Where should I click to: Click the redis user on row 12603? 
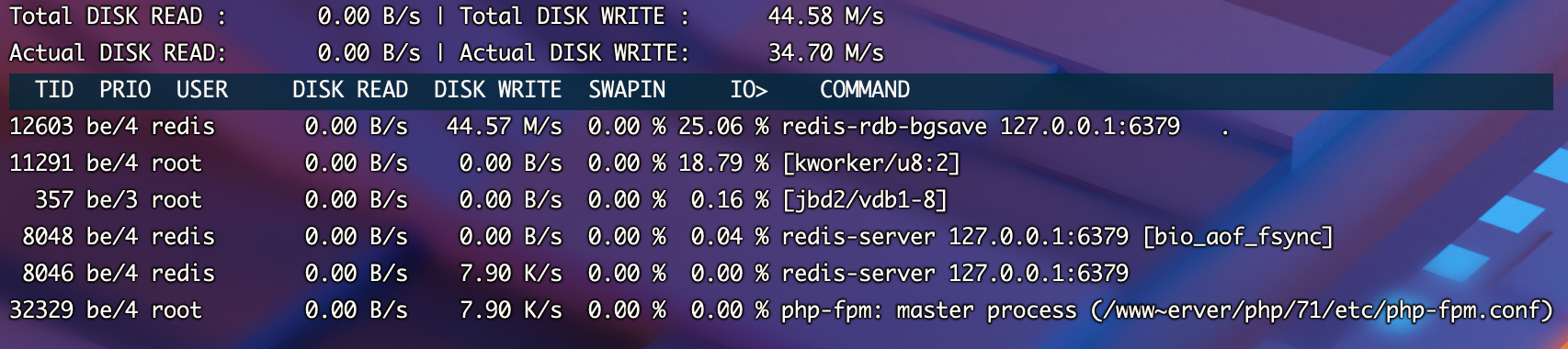pos(183,127)
